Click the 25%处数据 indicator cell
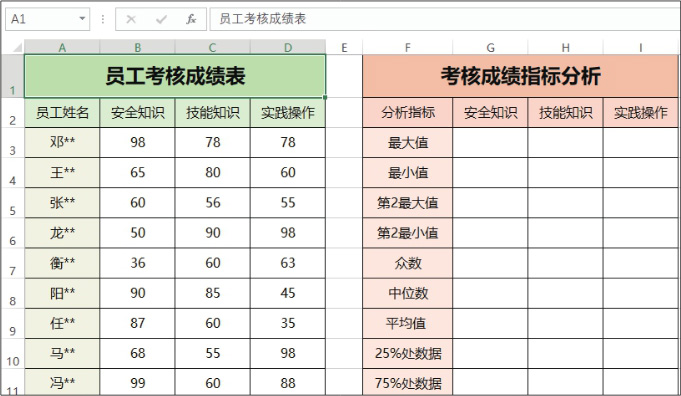The width and height of the screenshot is (681, 396). click(x=407, y=353)
